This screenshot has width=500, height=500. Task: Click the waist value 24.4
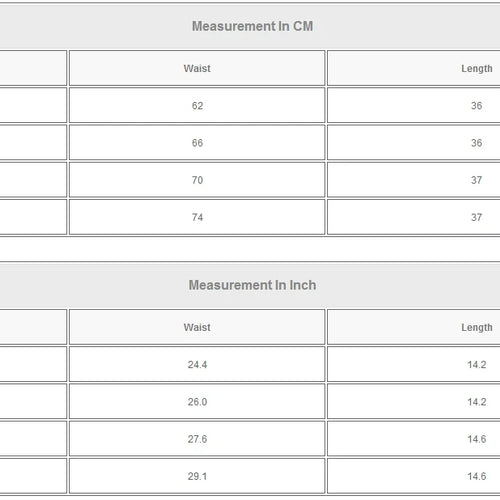tap(197, 365)
